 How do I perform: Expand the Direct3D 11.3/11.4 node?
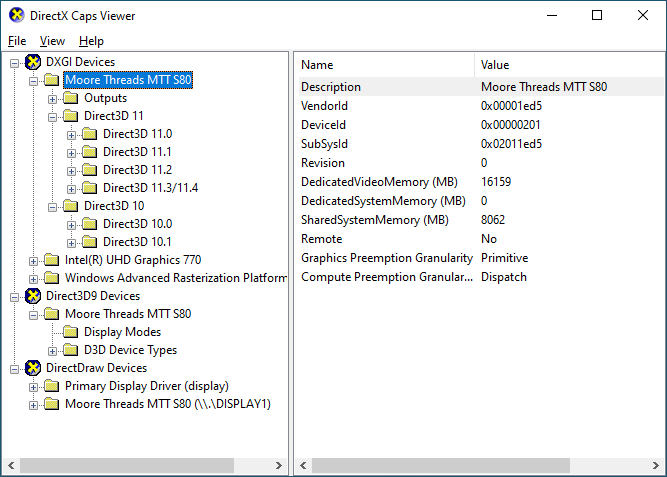(x=71, y=189)
